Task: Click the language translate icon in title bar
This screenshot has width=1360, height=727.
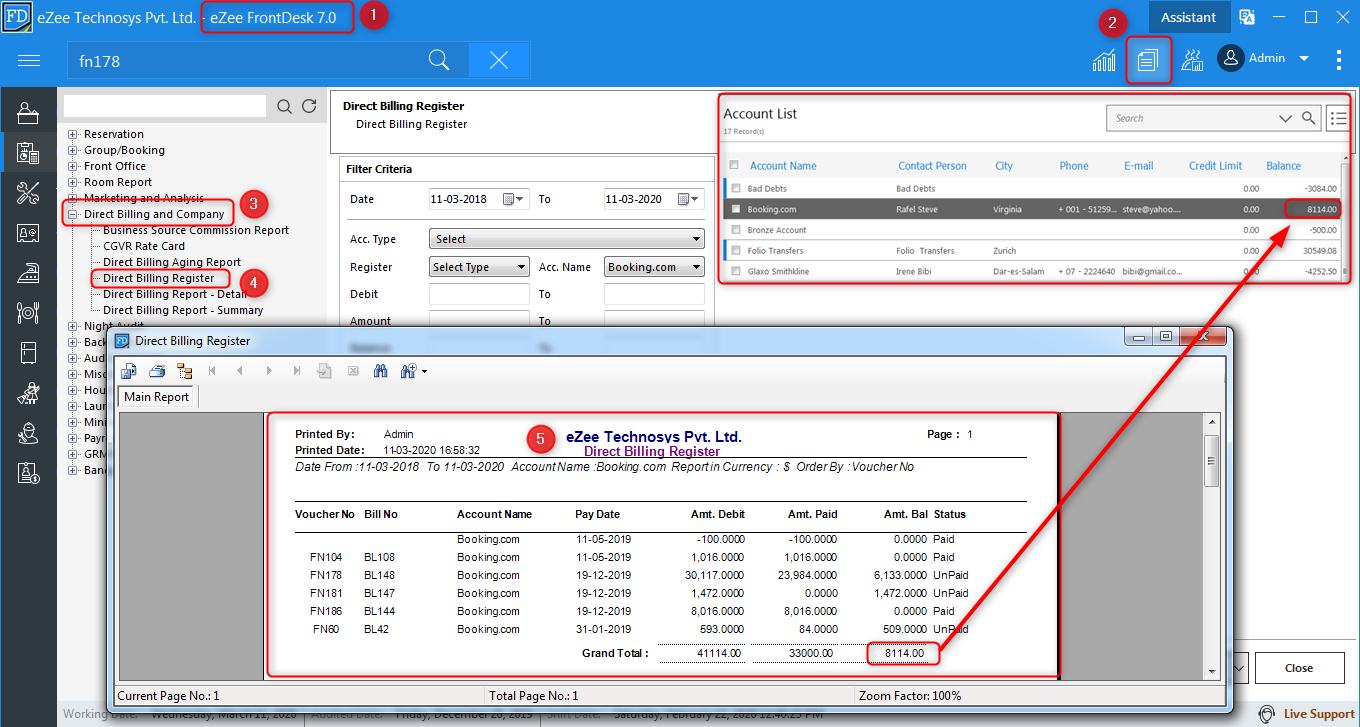Action: coord(1247,17)
